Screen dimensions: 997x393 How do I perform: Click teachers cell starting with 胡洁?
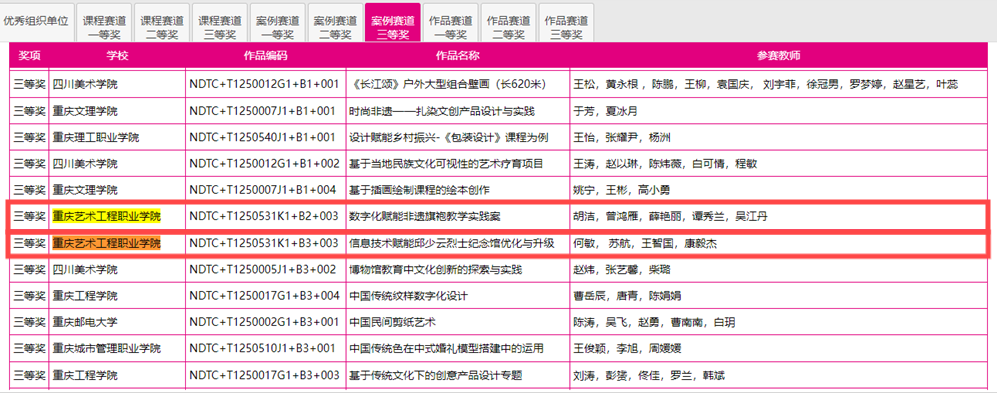(x=670, y=217)
